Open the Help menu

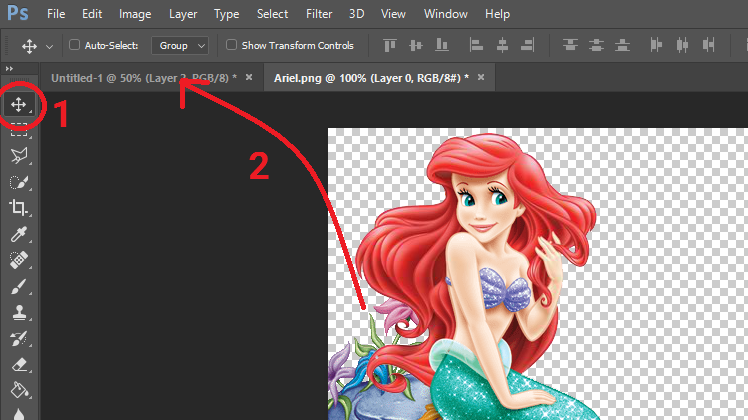point(498,14)
